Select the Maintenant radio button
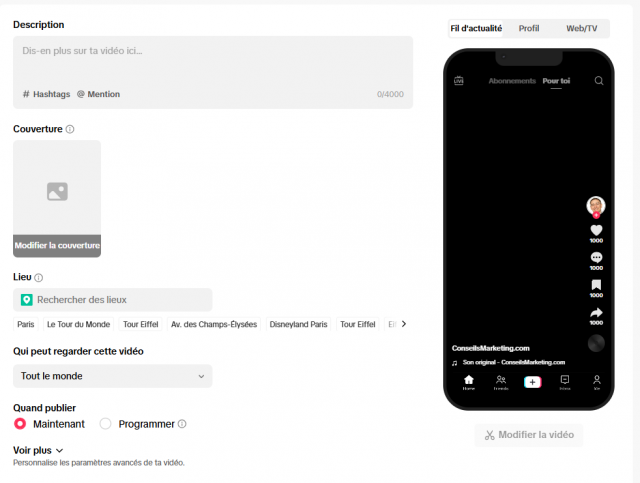 point(20,424)
